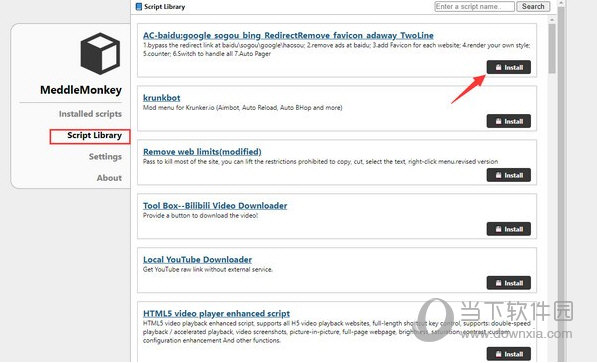Open Settings page in sidebar

coord(105,157)
